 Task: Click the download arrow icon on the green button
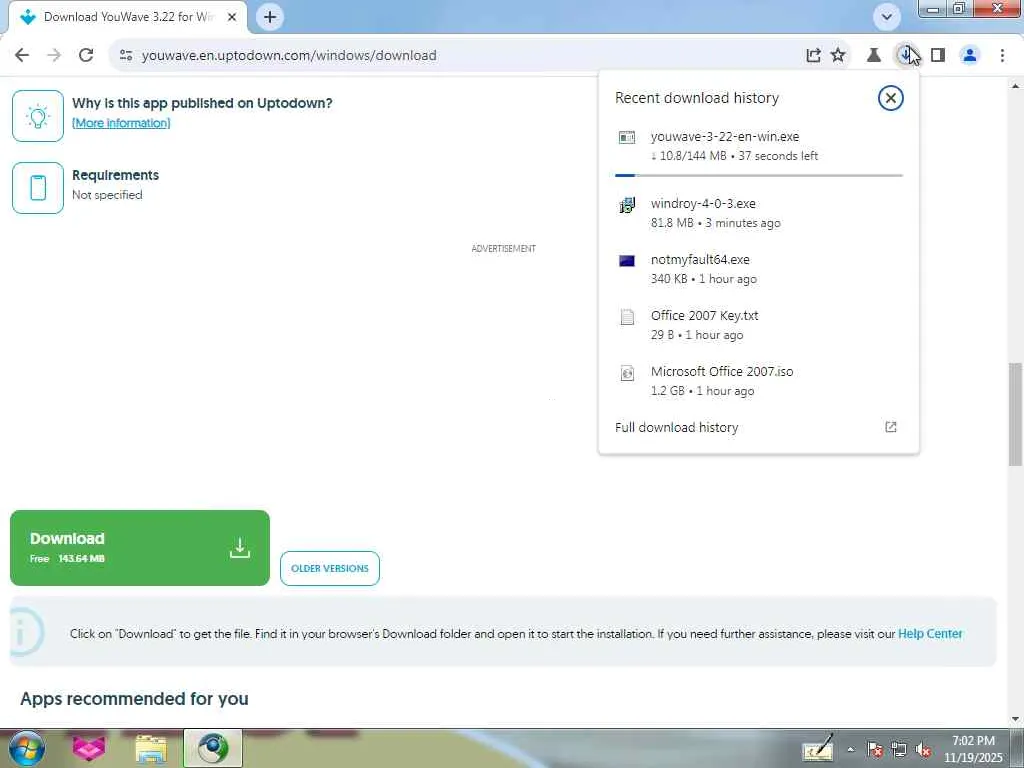[x=240, y=548]
